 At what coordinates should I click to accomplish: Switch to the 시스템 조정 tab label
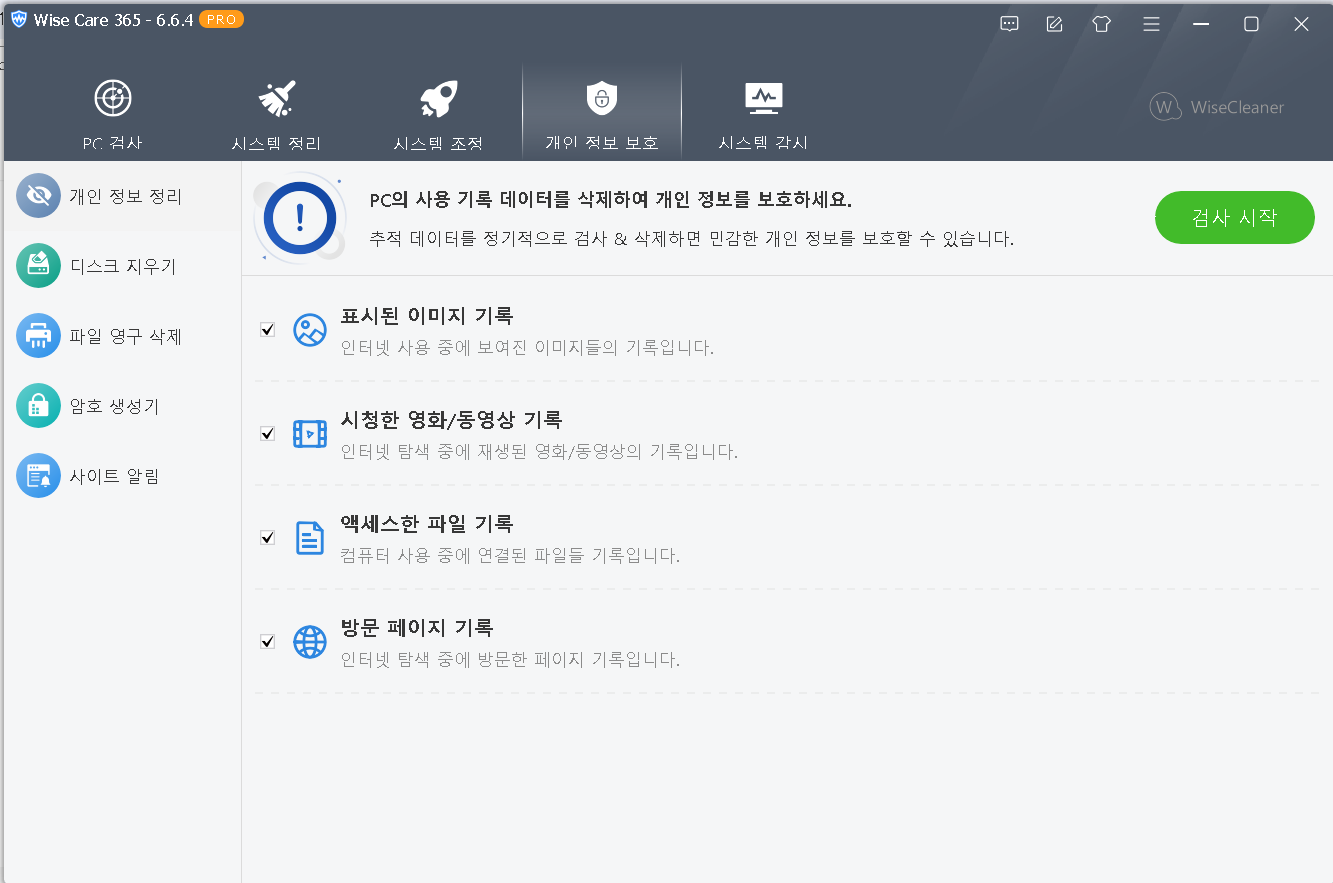click(438, 143)
